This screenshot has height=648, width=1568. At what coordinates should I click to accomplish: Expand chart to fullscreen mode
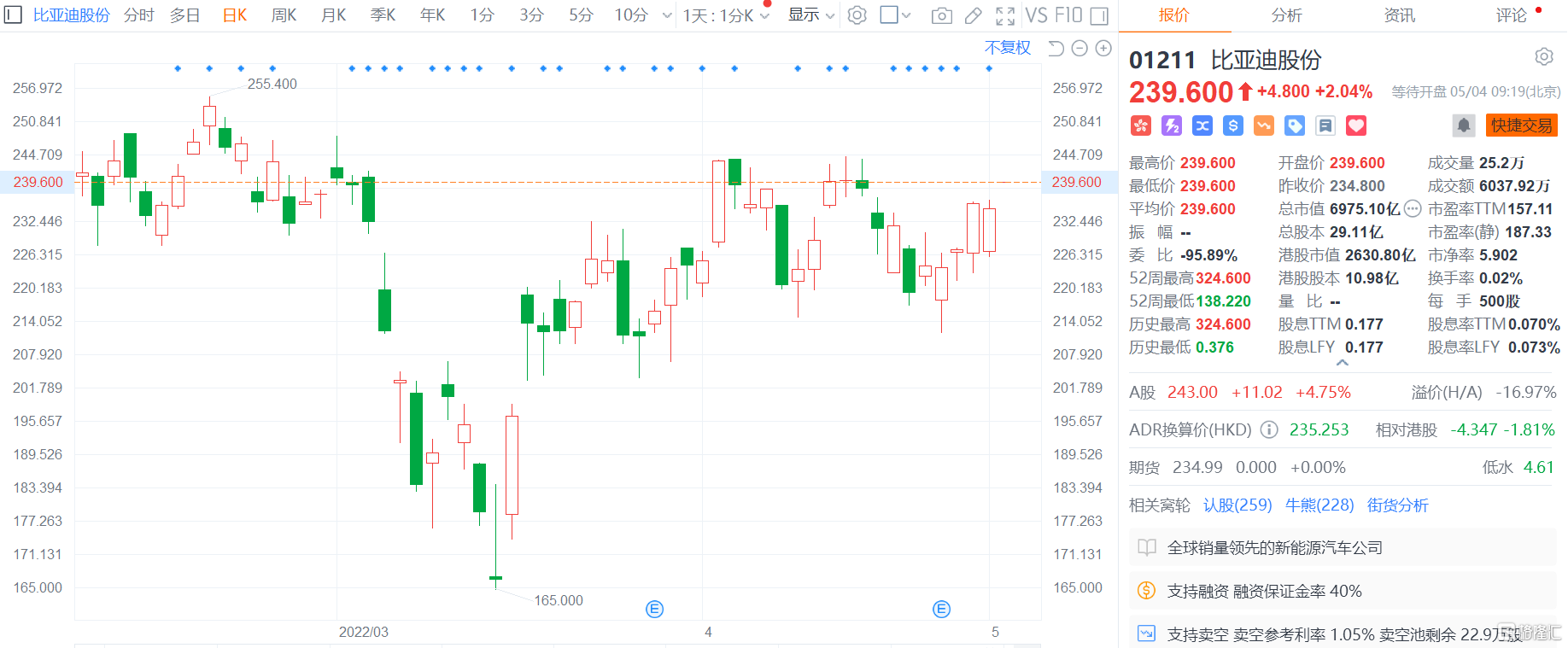click(1005, 15)
